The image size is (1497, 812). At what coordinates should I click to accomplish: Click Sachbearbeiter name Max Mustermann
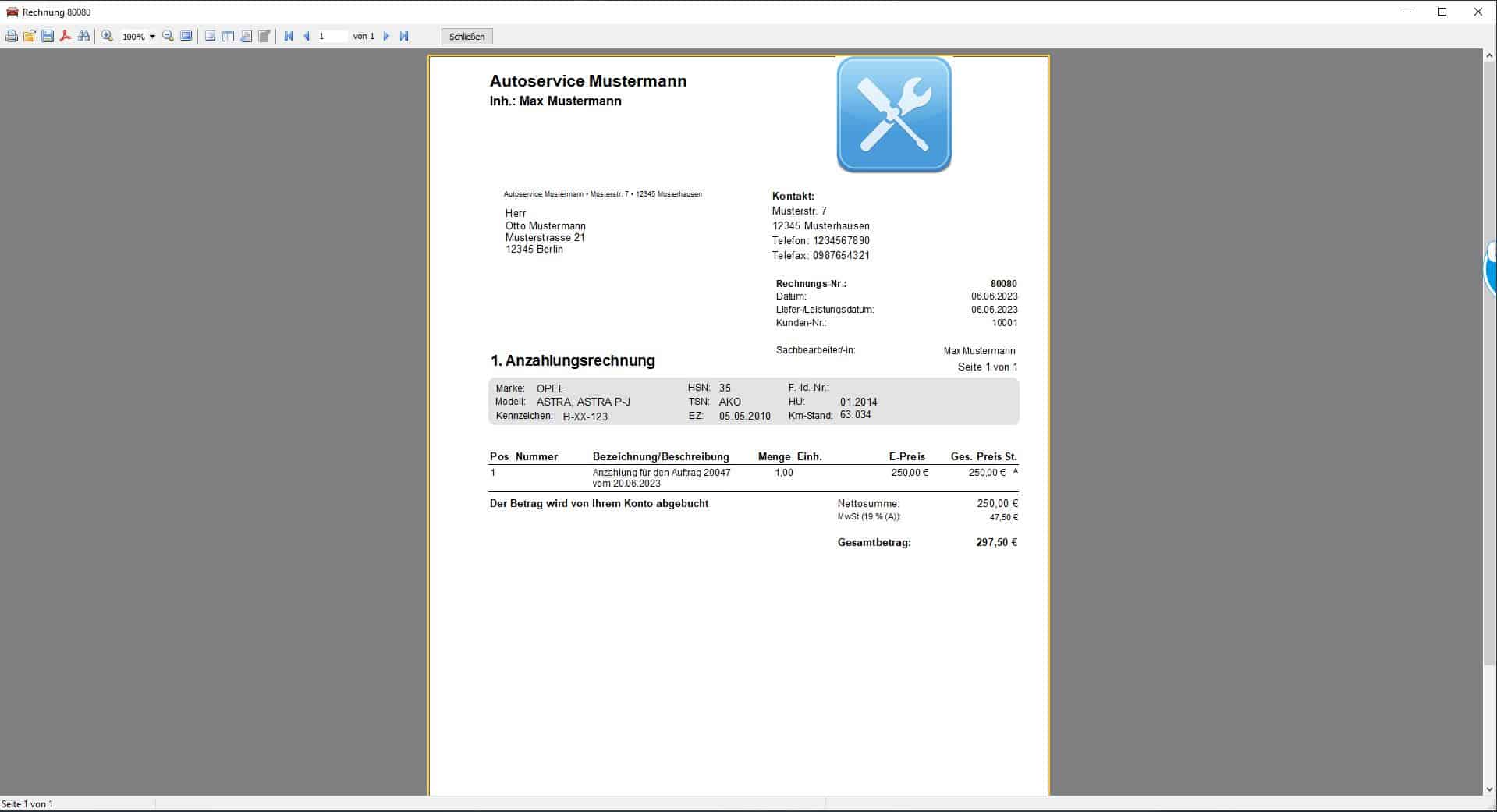[x=979, y=351]
